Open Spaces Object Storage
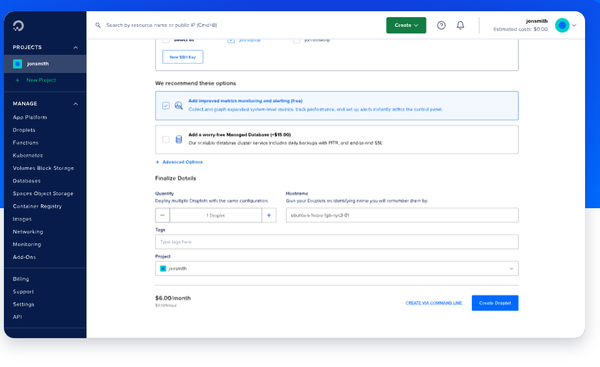This screenshot has height=367, width=600. pos(43,194)
